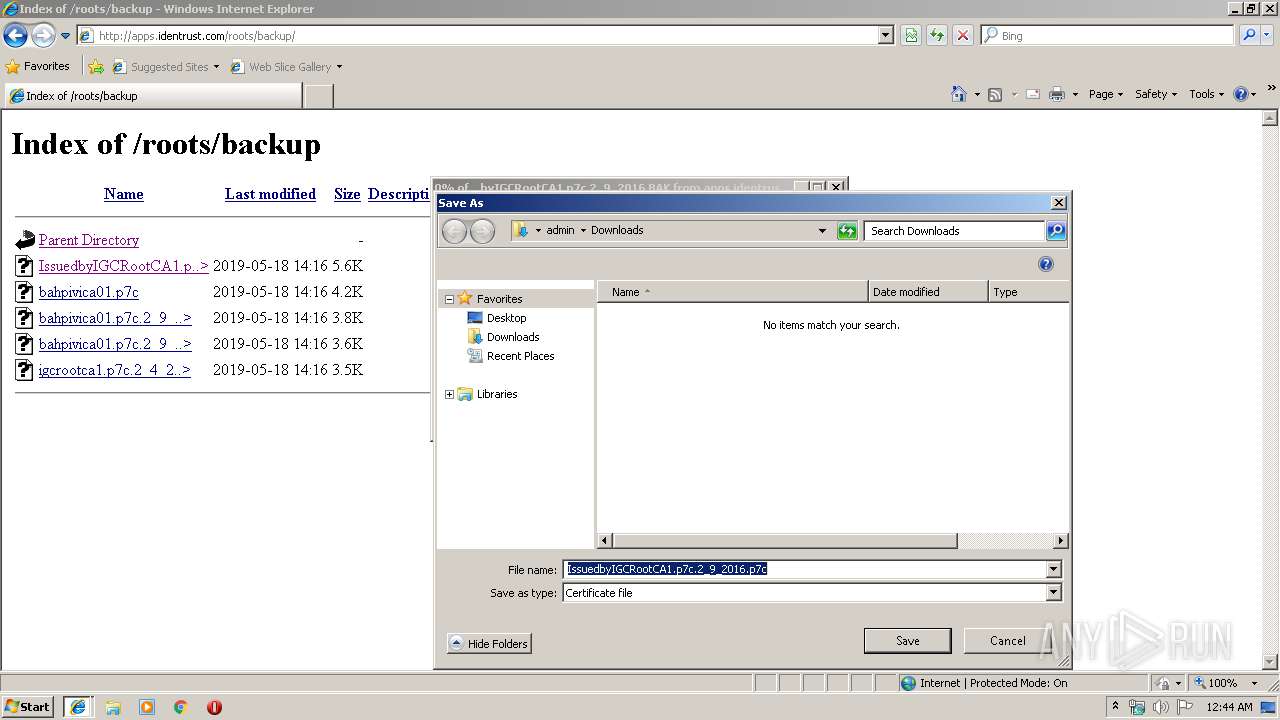
Task: Click the RSS Feeds icon
Action: click(x=995, y=94)
